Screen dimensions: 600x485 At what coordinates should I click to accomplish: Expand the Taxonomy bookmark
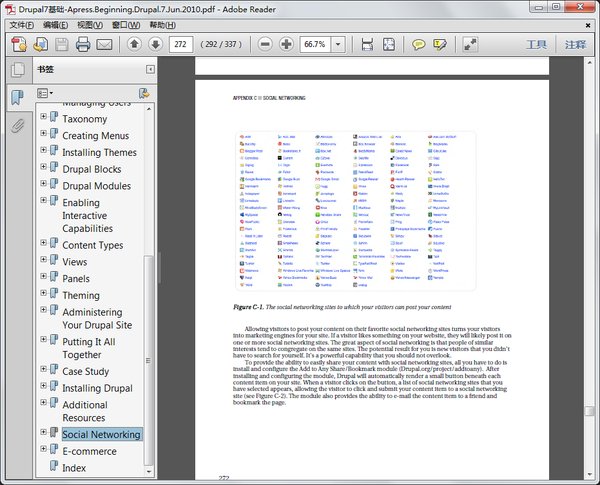(44, 118)
